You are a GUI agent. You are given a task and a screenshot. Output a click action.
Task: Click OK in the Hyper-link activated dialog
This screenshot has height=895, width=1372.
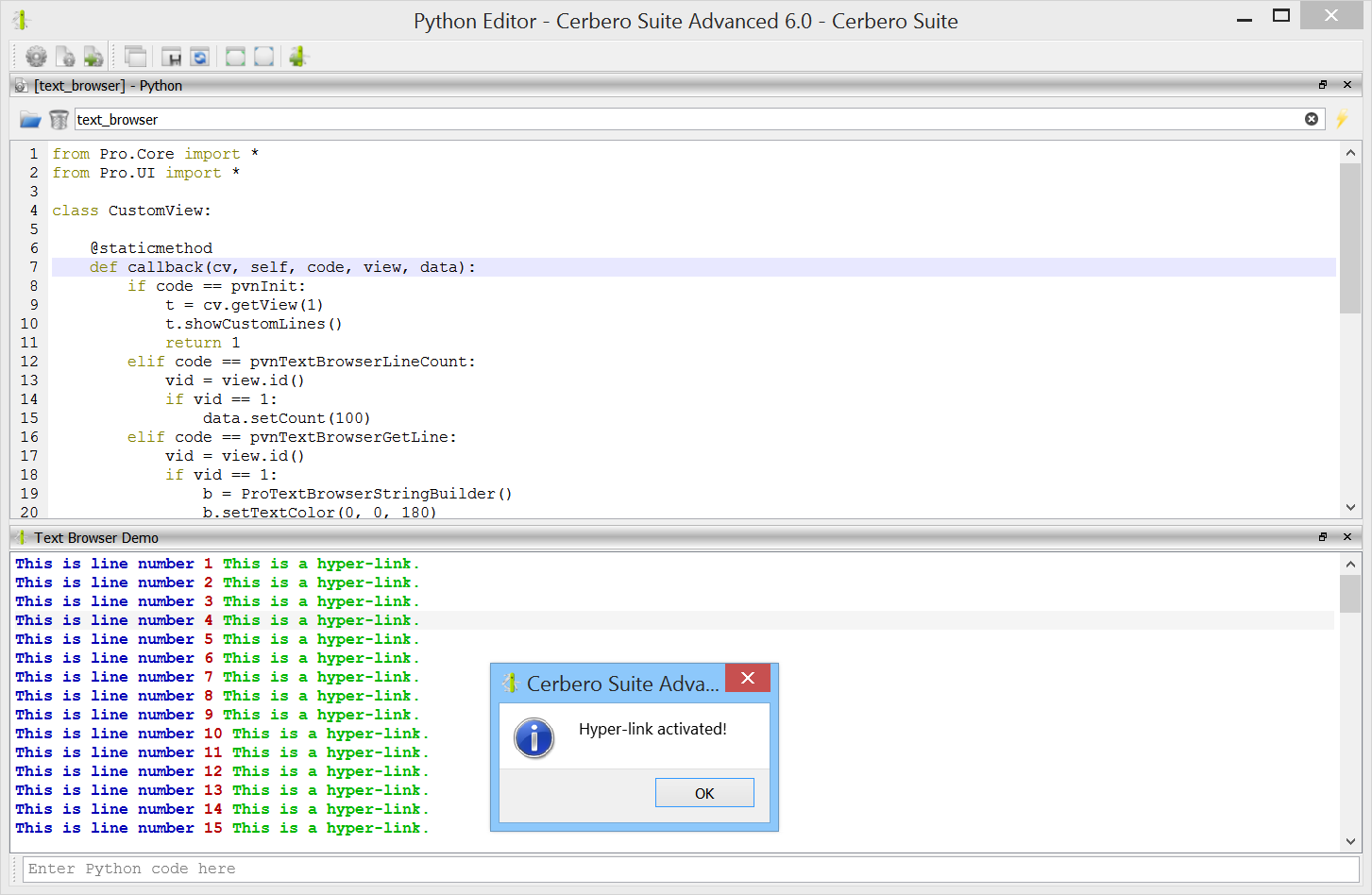704,793
